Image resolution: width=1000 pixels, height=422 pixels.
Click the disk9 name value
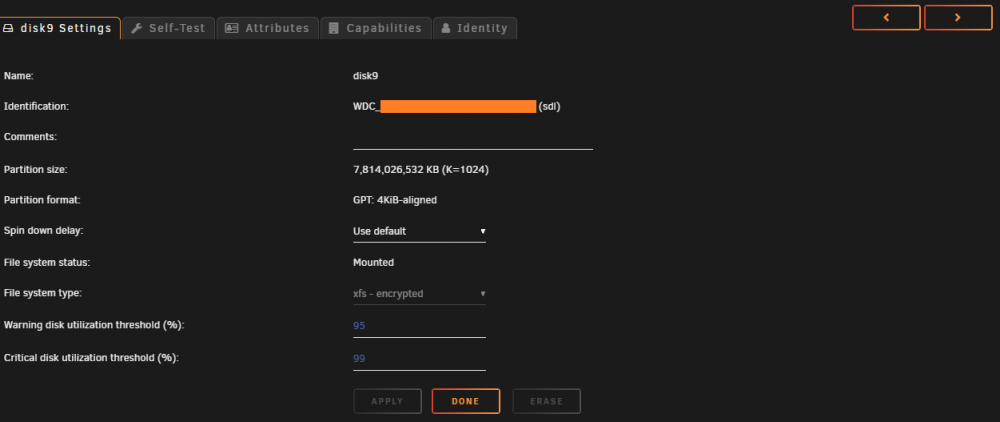pos(366,76)
